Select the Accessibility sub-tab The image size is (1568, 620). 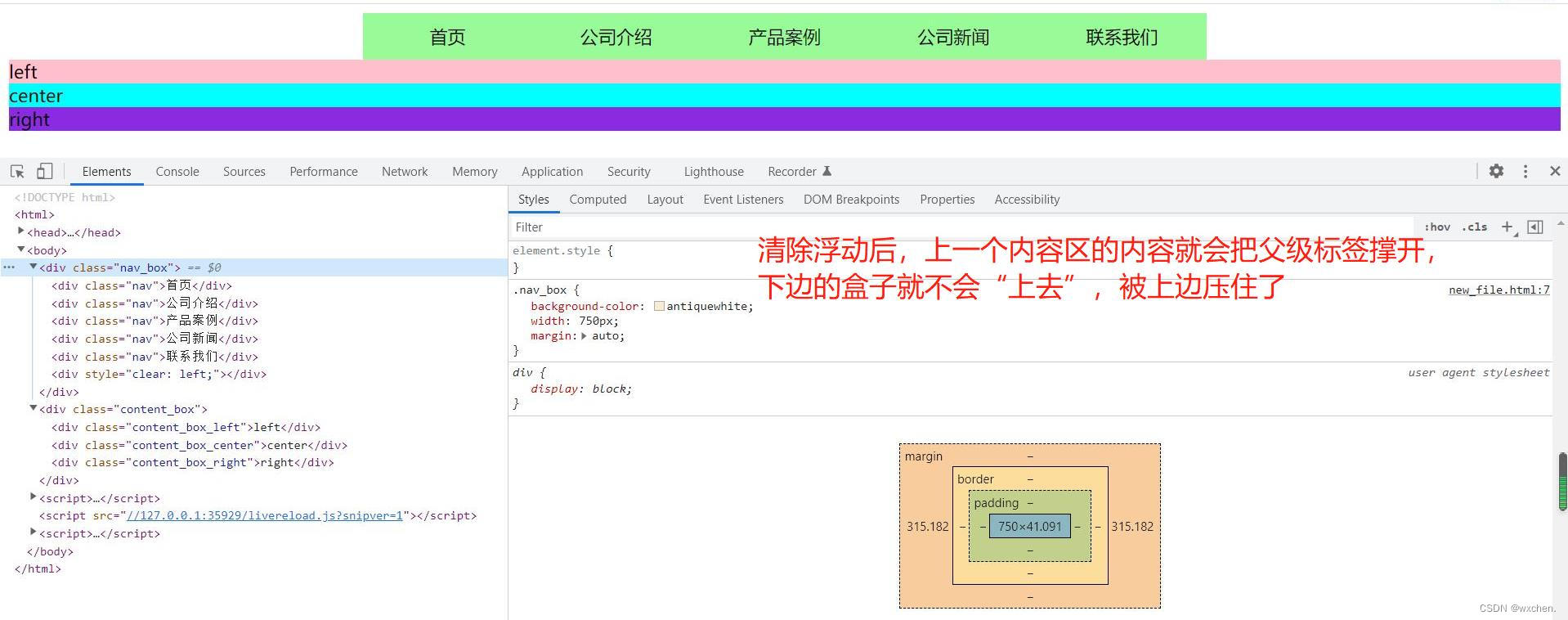pyautogui.click(x=1027, y=200)
